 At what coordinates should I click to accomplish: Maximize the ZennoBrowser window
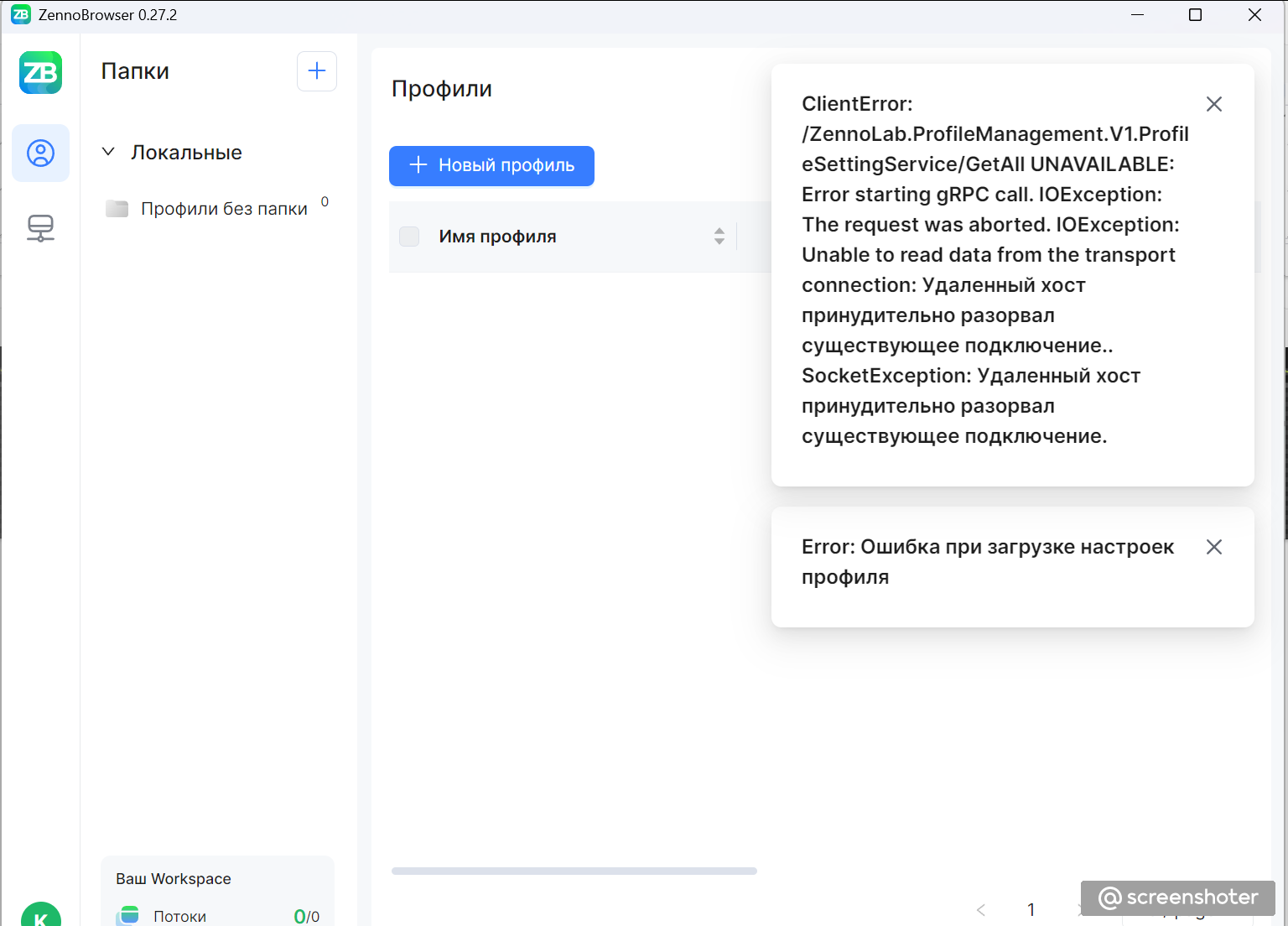click(x=1196, y=15)
